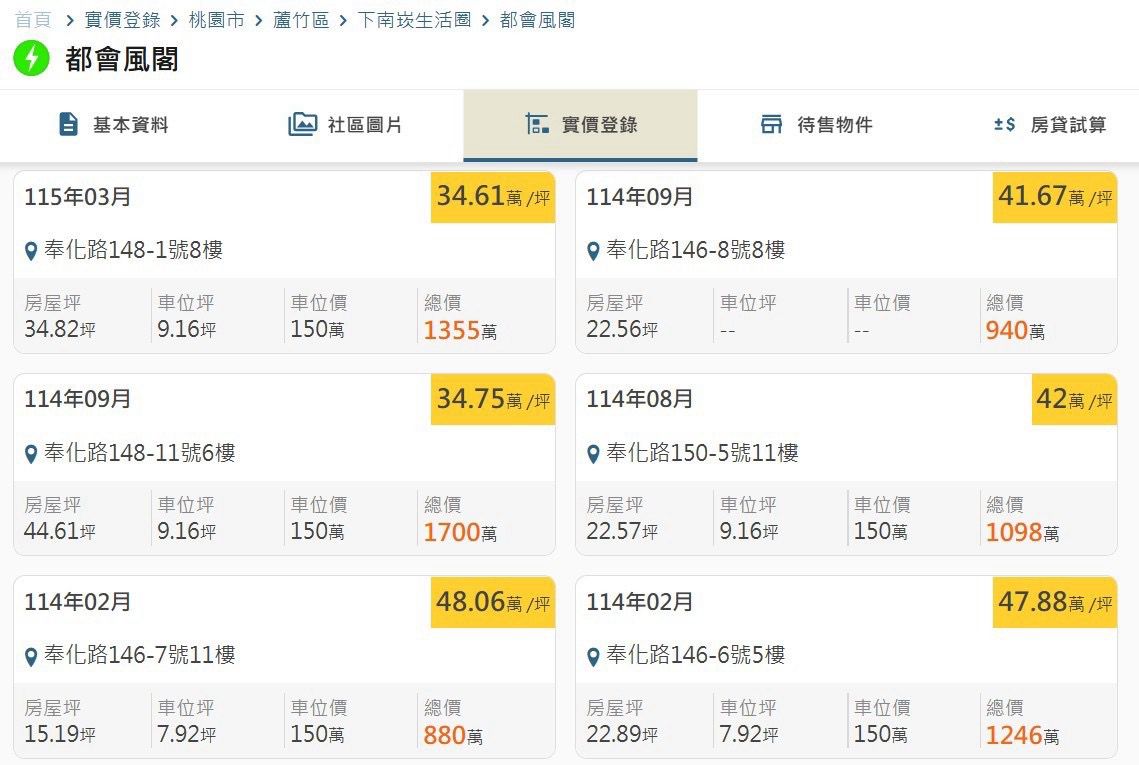Click the 41.67萬/坪 price badge
Image resolution: width=1139 pixels, height=765 pixels.
(1055, 197)
